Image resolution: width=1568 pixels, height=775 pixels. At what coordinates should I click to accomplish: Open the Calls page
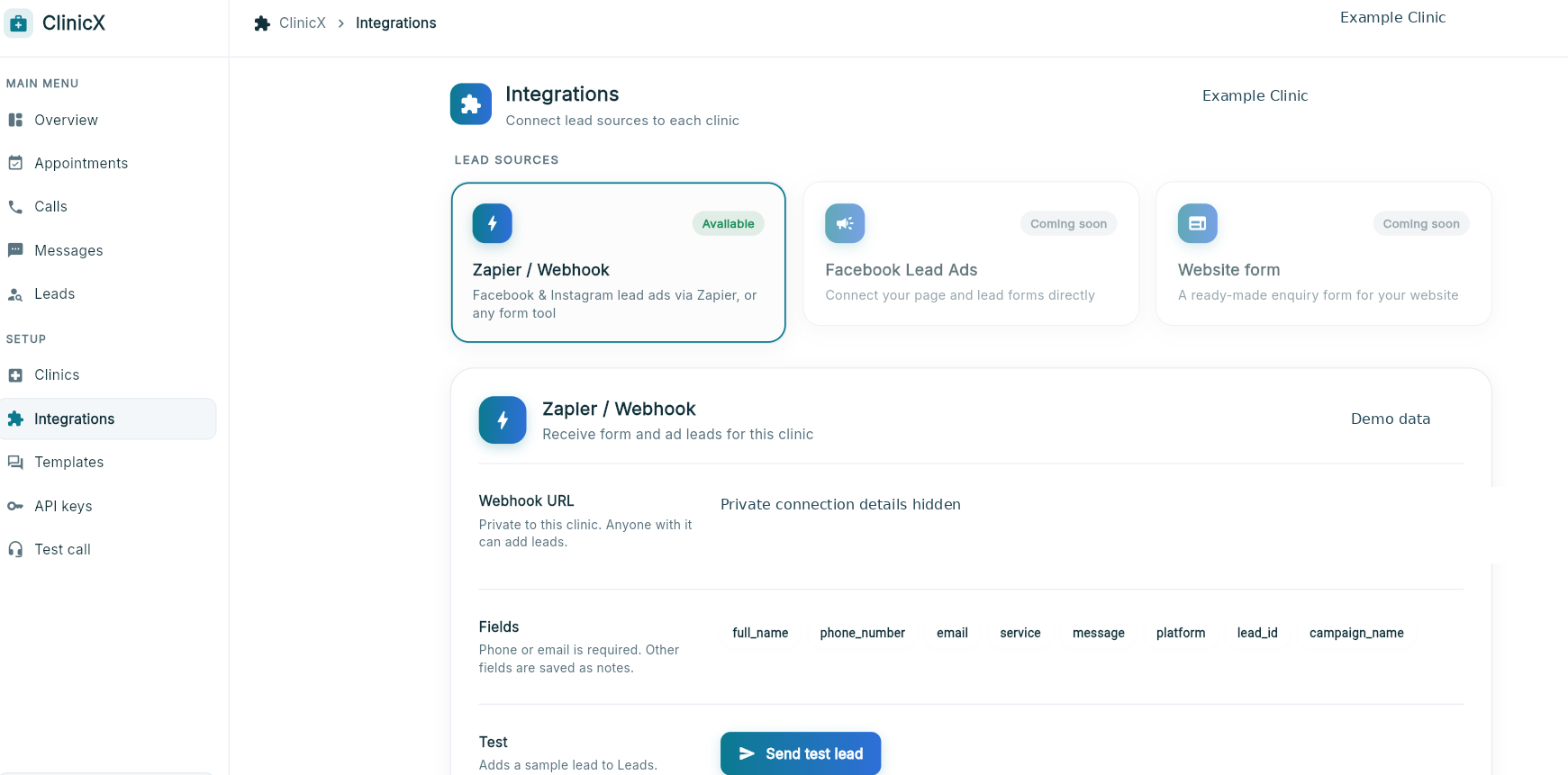coord(108,206)
